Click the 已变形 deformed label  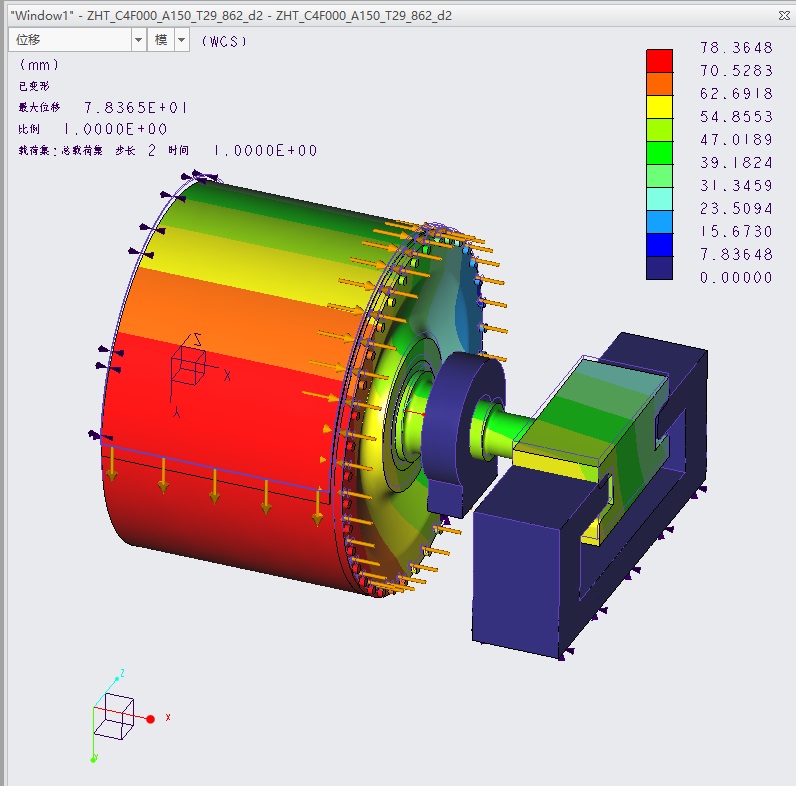click(x=34, y=86)
